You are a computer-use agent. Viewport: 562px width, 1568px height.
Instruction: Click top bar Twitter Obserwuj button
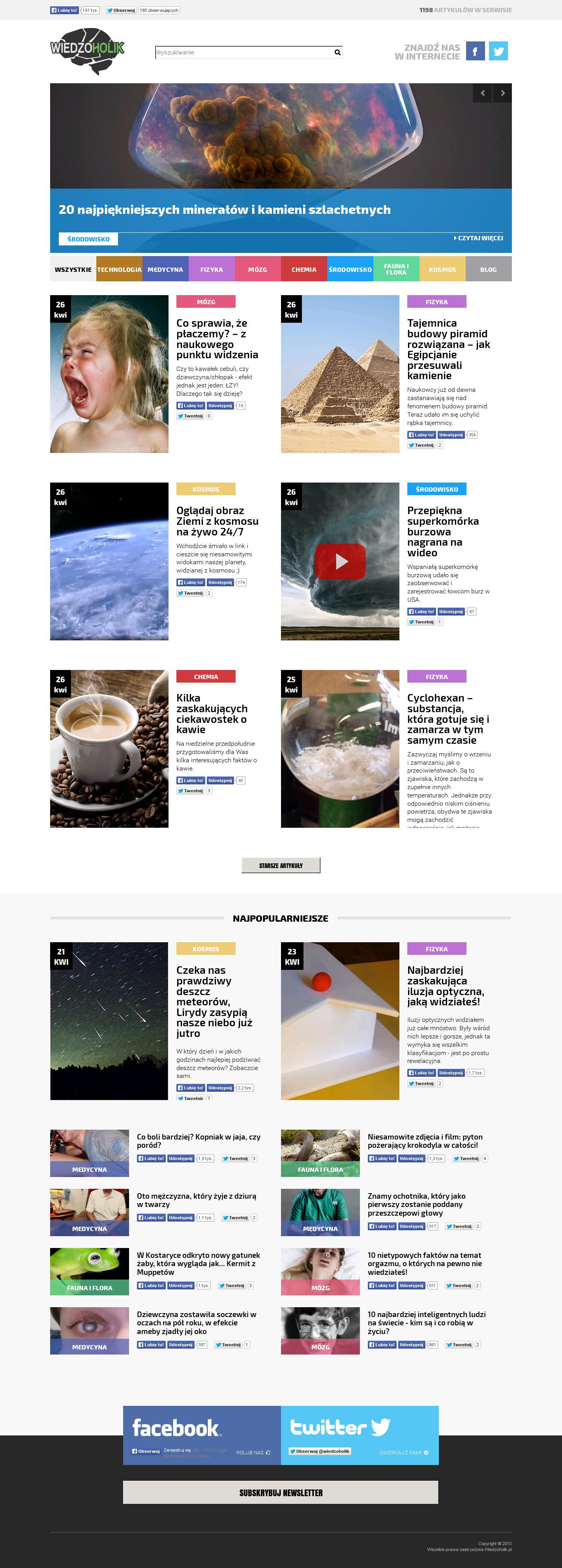[x=121, y=10]
